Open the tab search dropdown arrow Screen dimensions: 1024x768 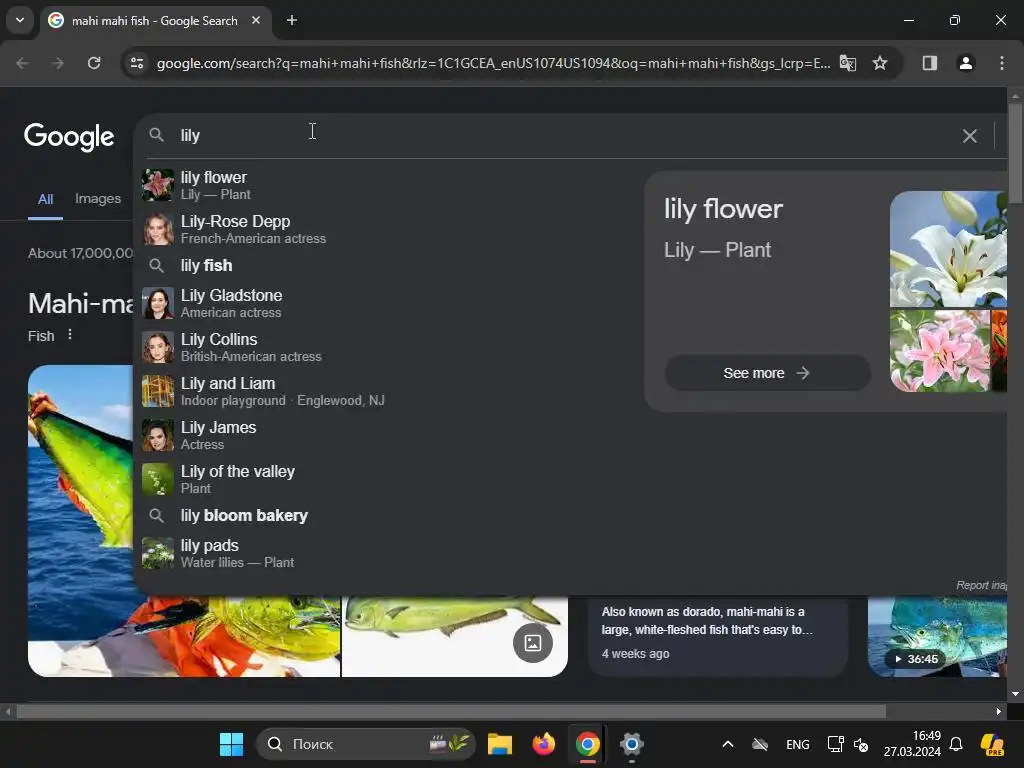(20, 20)
